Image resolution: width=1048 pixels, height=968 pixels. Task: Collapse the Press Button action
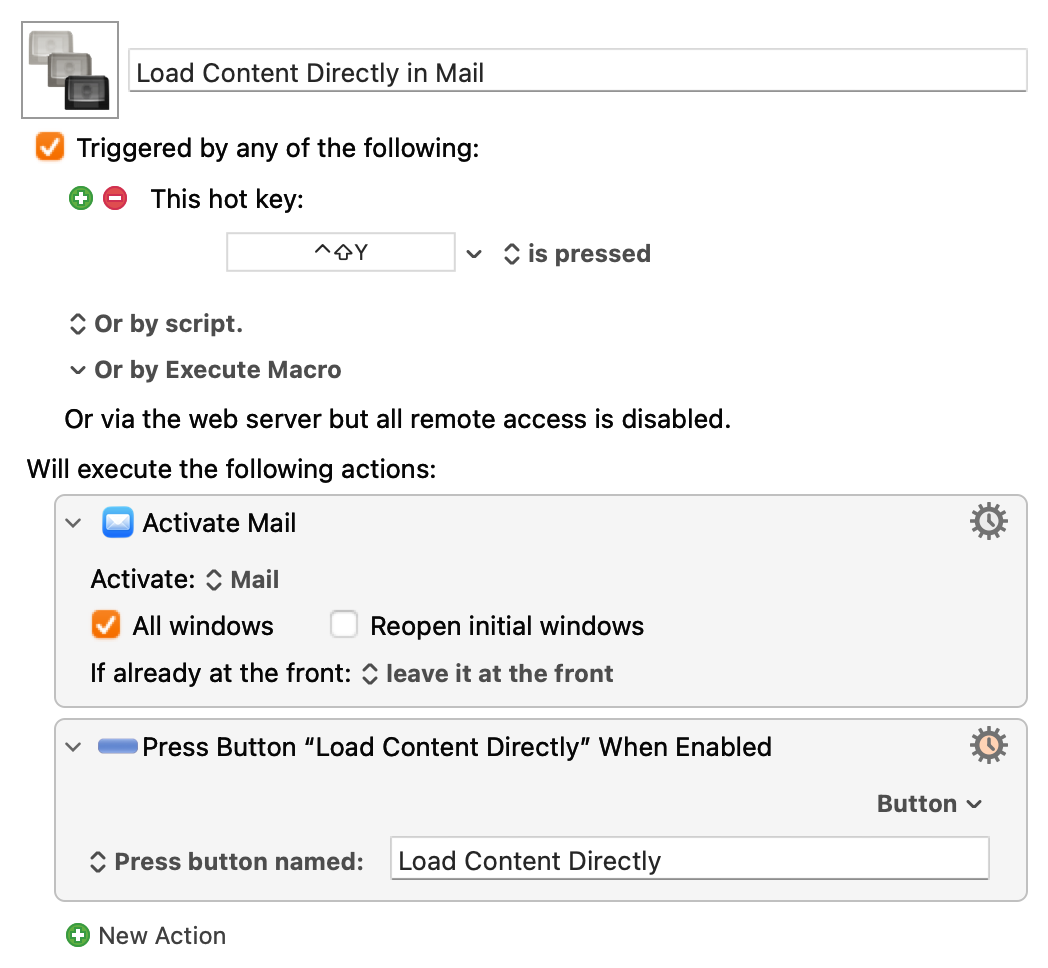73,747
